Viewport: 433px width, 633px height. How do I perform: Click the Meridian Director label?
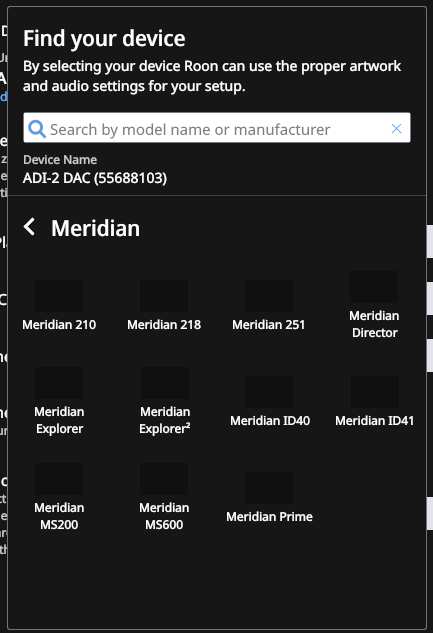click(x=374, y=324)
